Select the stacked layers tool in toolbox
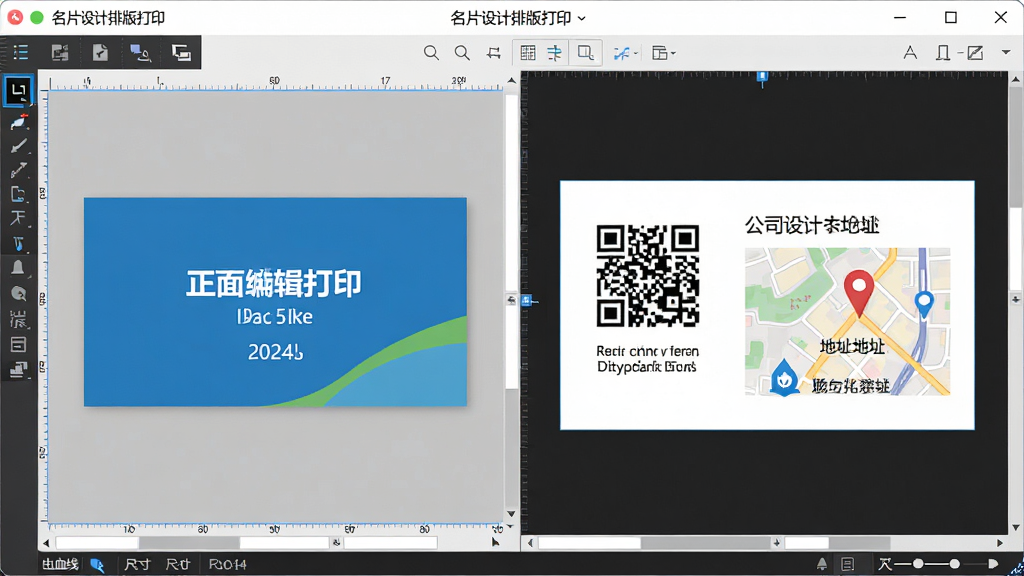 click(x=18, y=370)
